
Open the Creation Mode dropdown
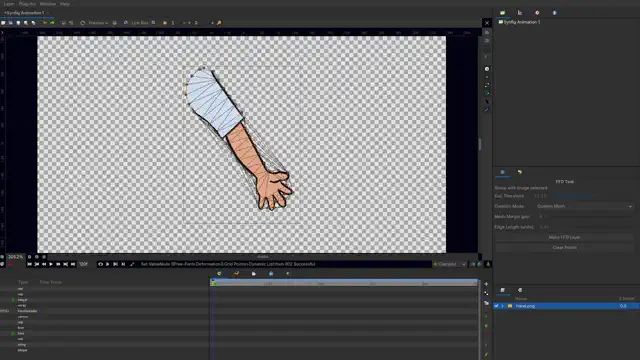tap(584, 206)
